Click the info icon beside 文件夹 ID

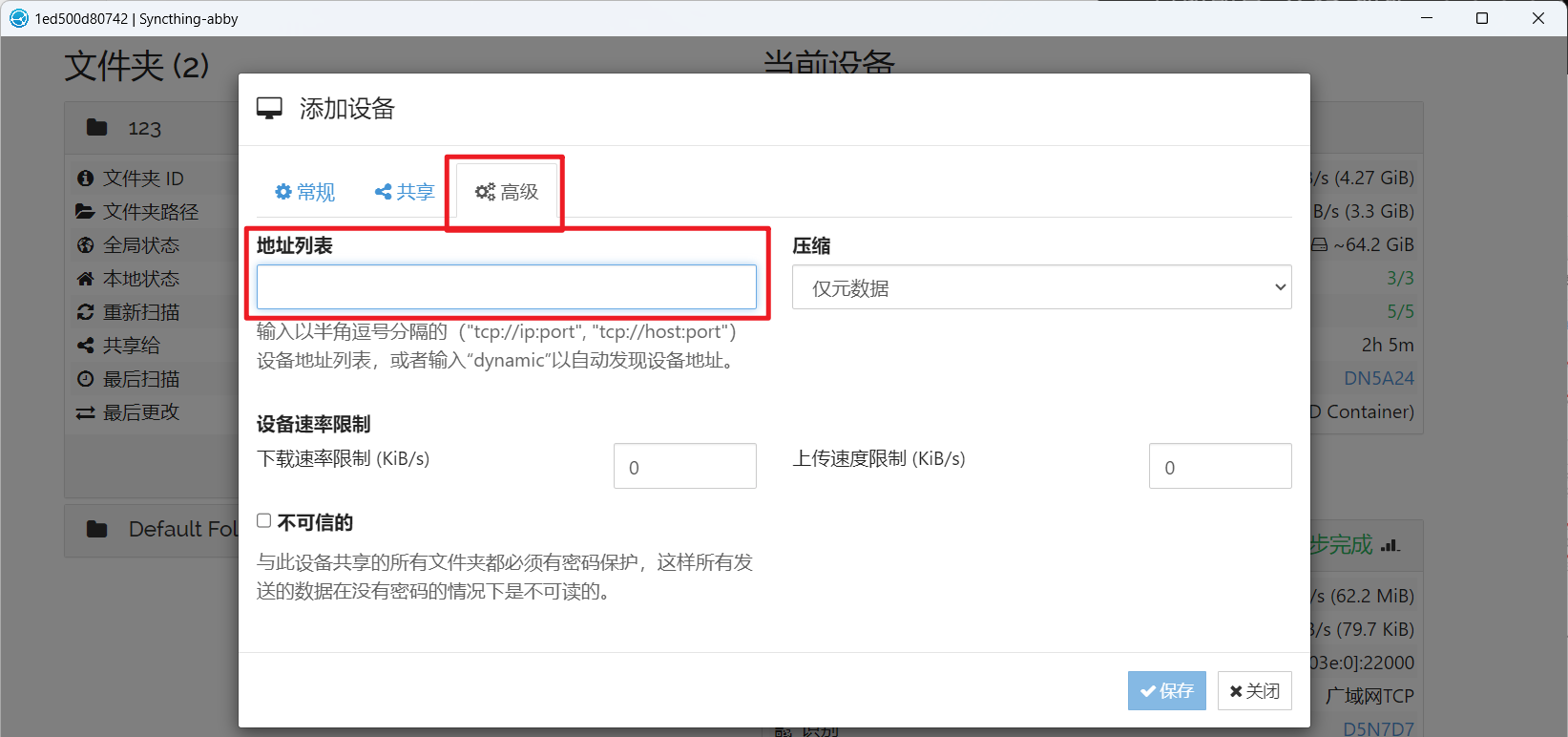[86, 179]
